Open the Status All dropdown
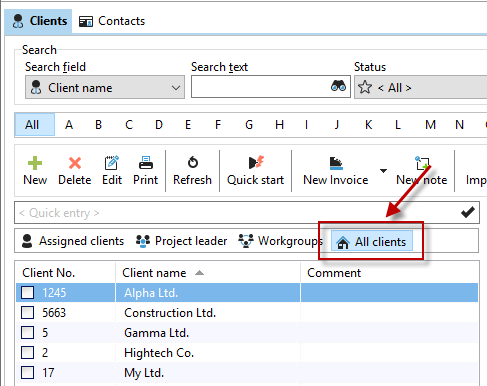The width and height of the screenshot is (487, 386). tap(420, 87)
